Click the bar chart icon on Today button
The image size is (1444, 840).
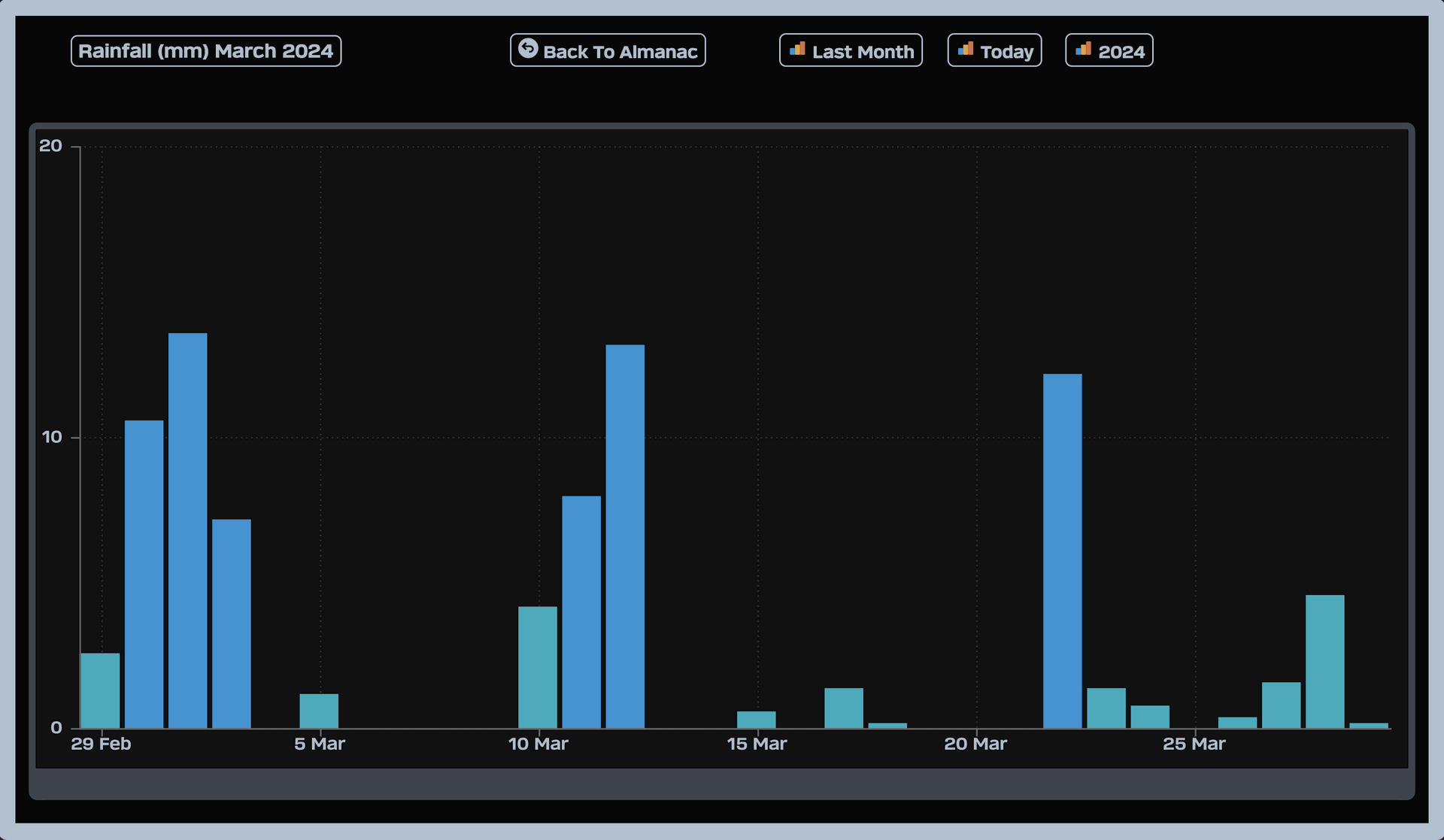[965, 50]
